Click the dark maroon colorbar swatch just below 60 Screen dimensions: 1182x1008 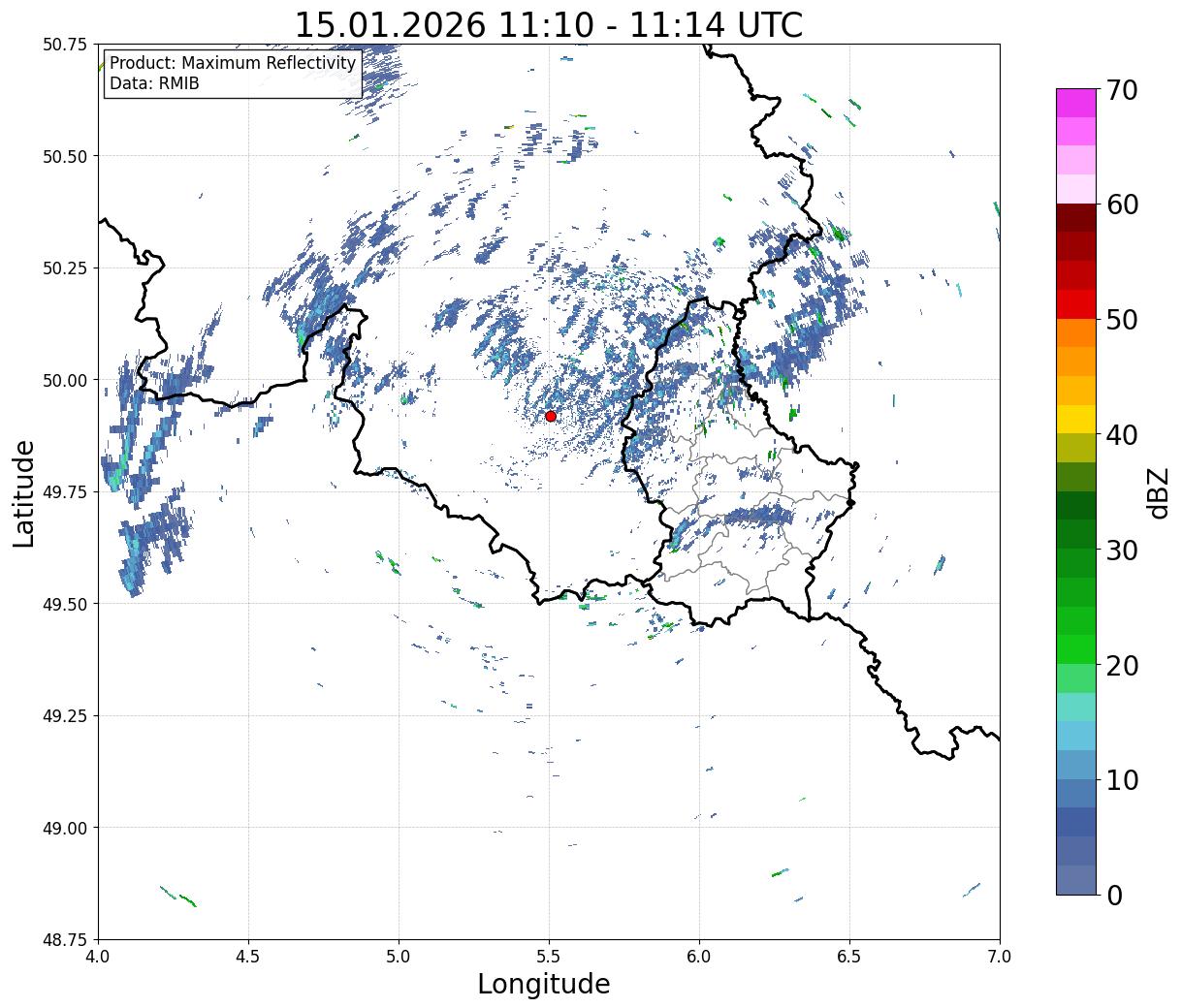pyautogui.click(x=1076, y=218)
